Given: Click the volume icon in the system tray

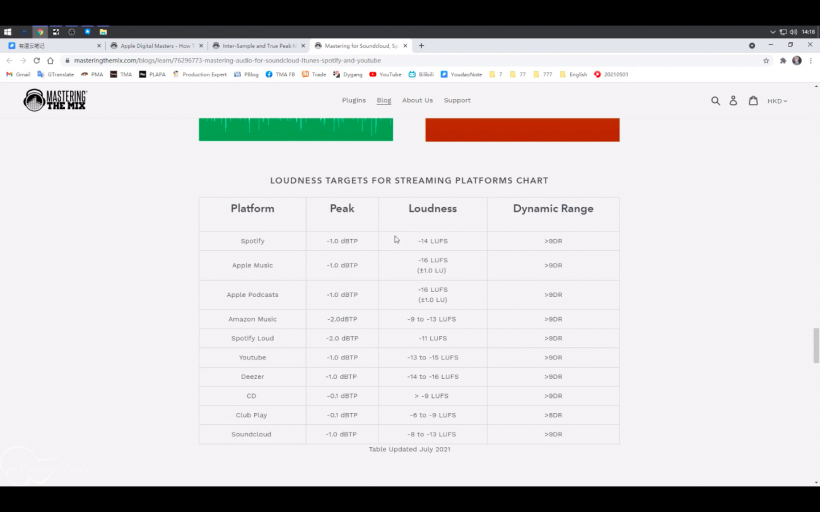Looking at the screenshot, I should (x=793, y=32).
